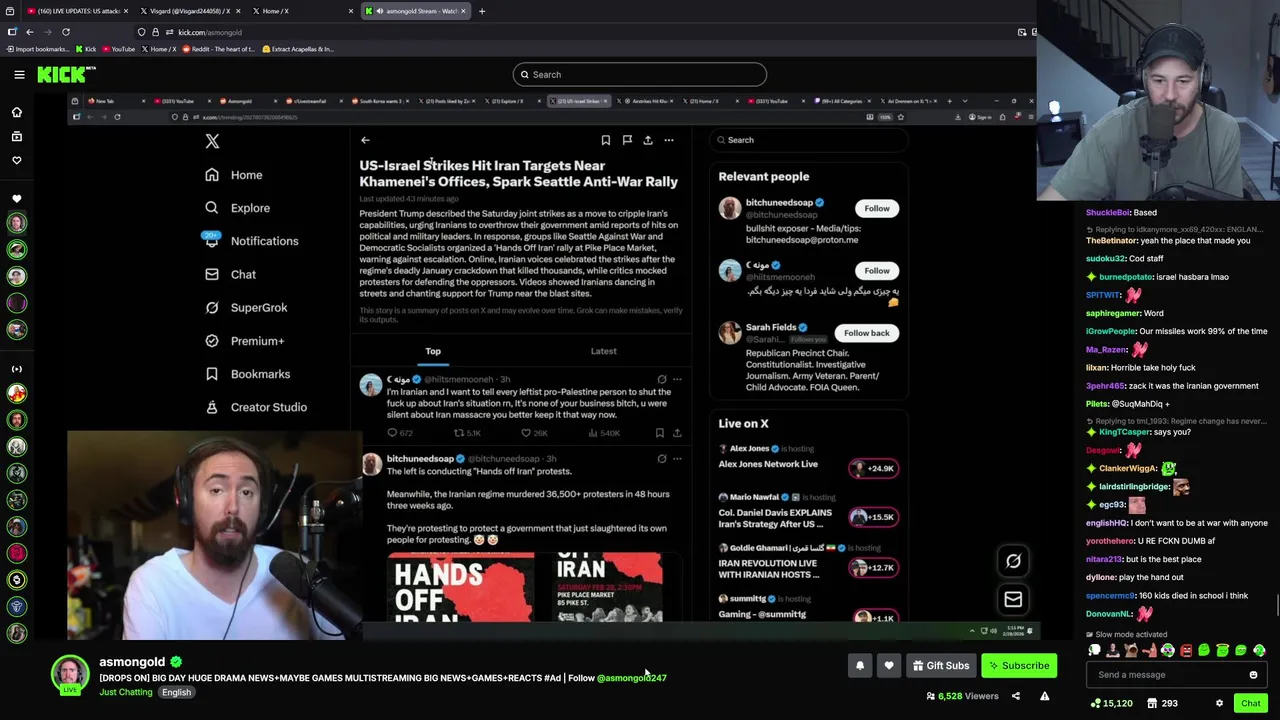Share the stream via share icon
Image resolution: width=1280 pixels, height=720 pixels.
pos(1015,696)
